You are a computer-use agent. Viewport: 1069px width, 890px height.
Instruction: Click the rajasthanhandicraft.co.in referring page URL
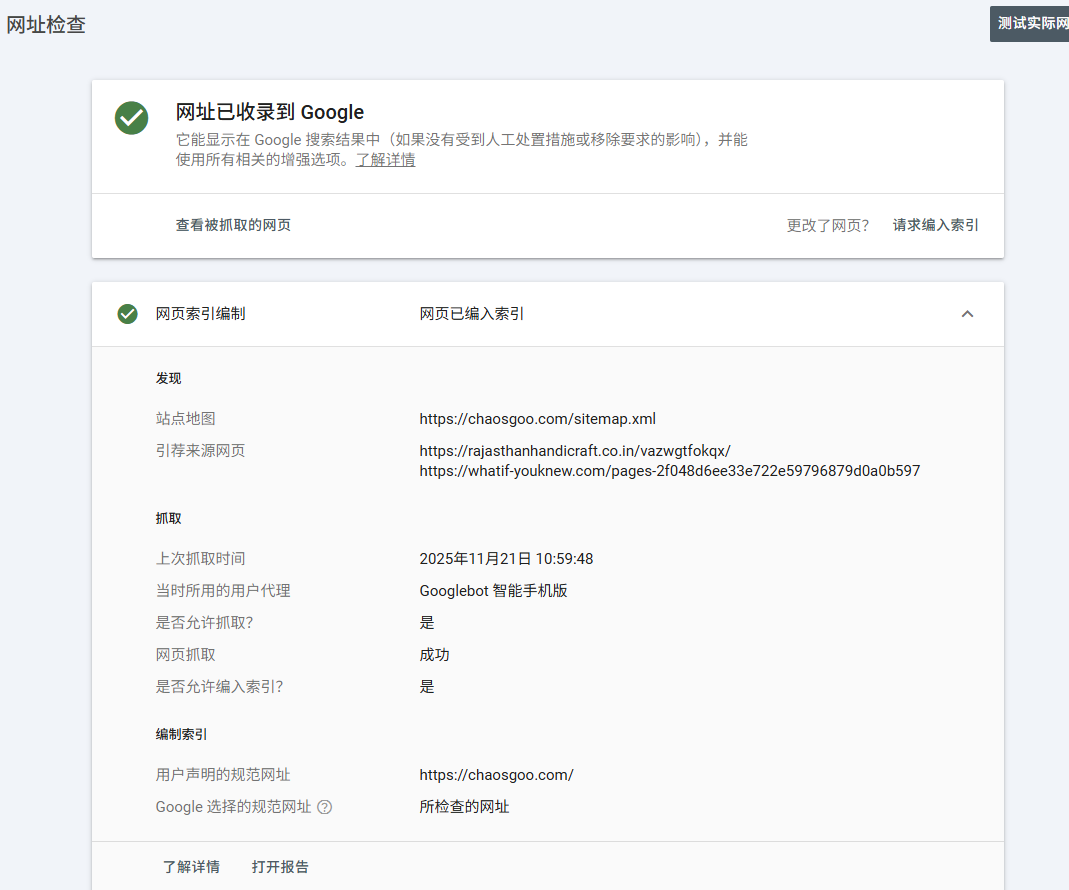574,451
